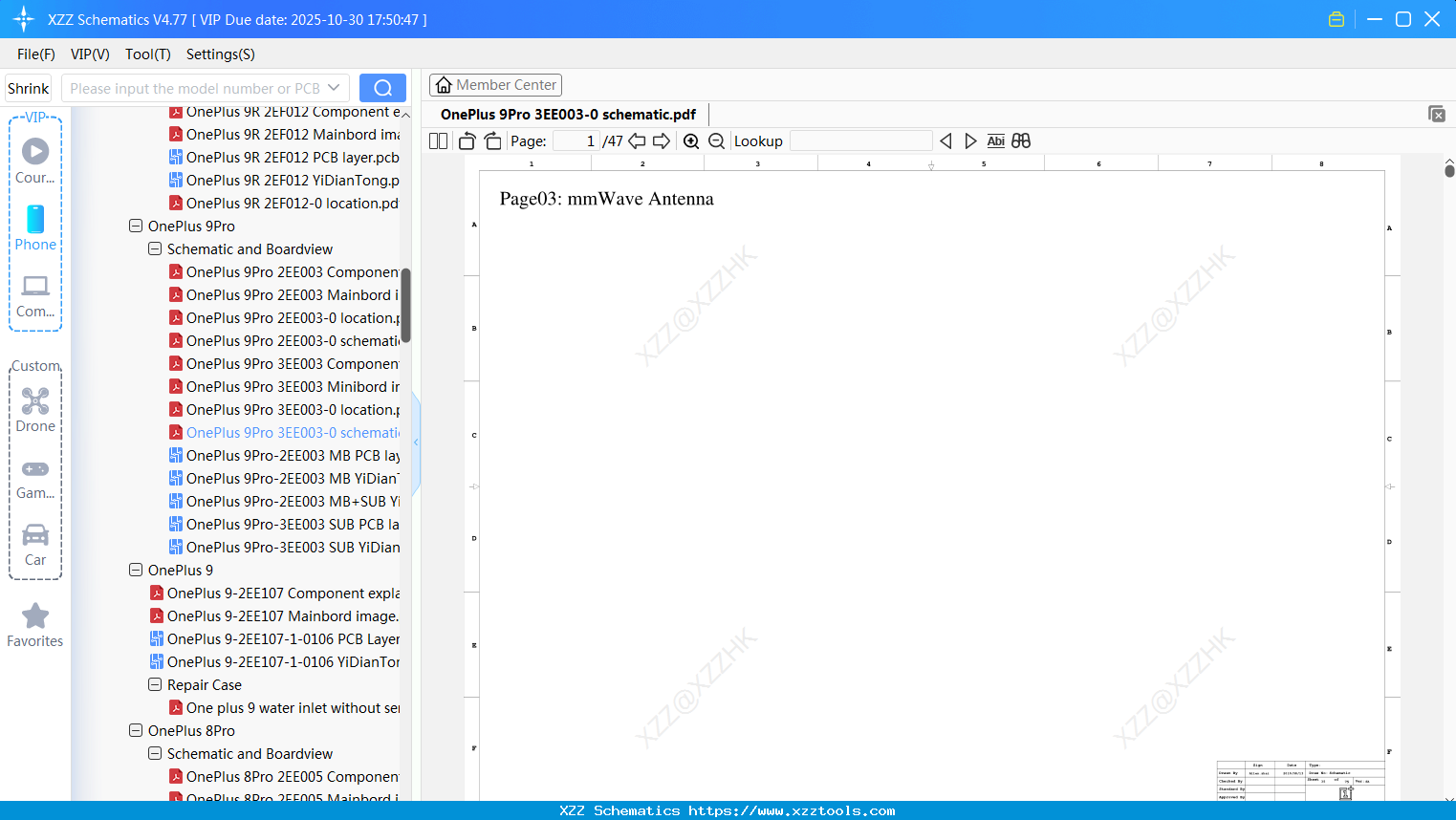Open the xzztools.com website link

[x=792, y=810]
